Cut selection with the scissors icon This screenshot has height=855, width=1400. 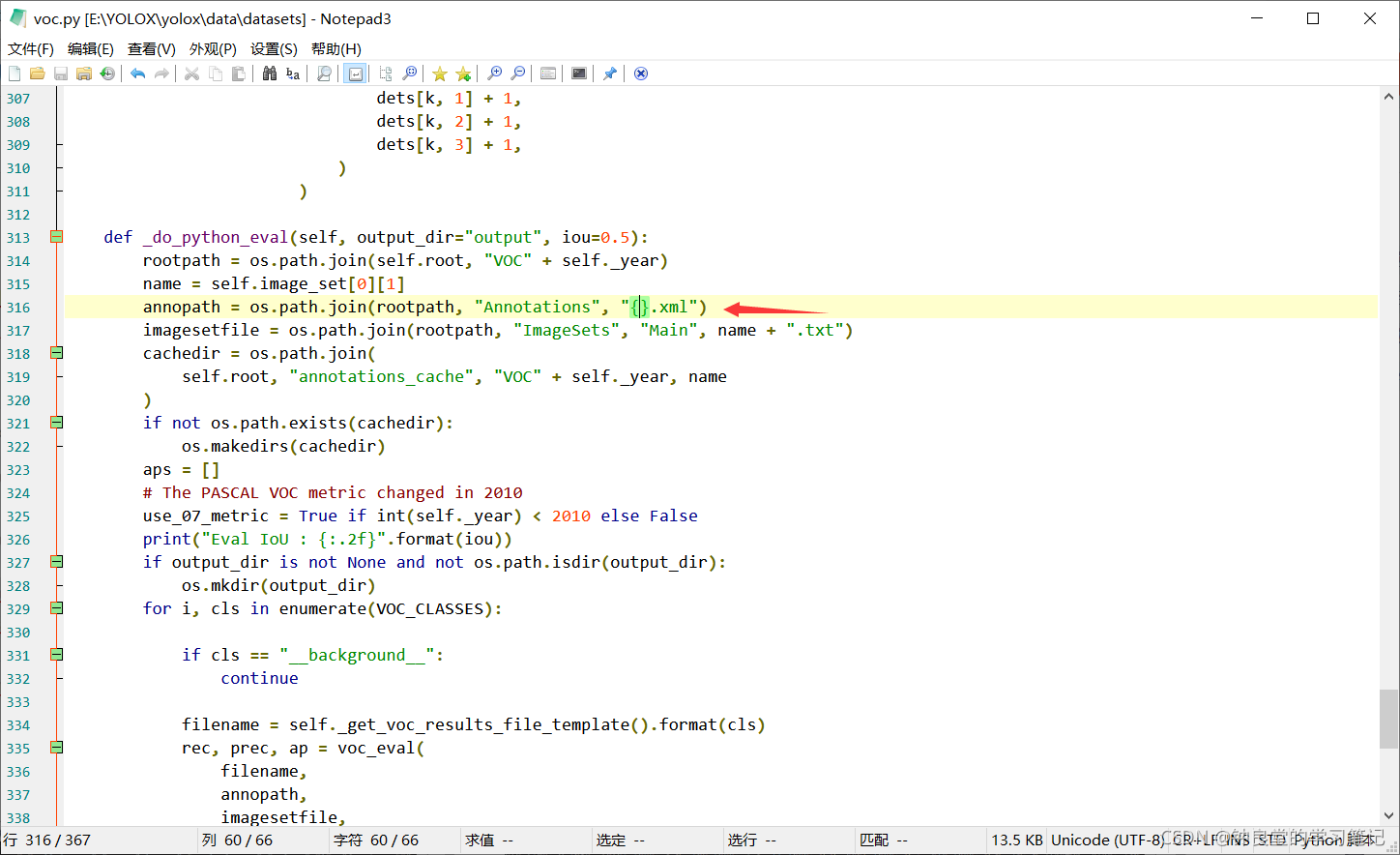(x=191, y=74)
